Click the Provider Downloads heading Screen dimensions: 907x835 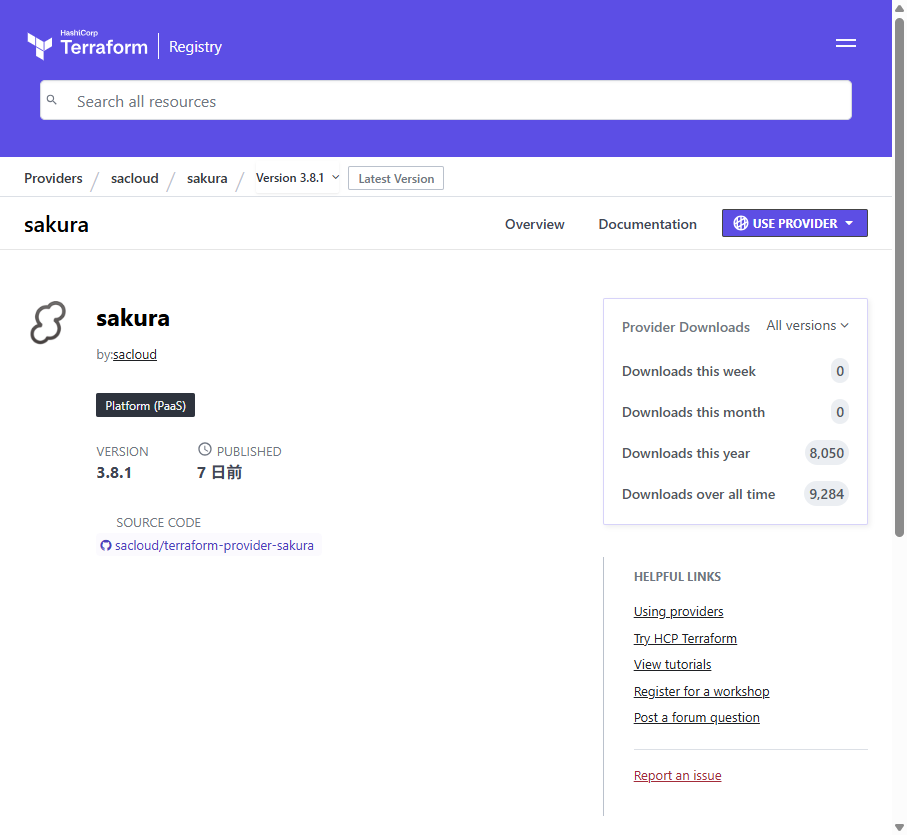686,327
